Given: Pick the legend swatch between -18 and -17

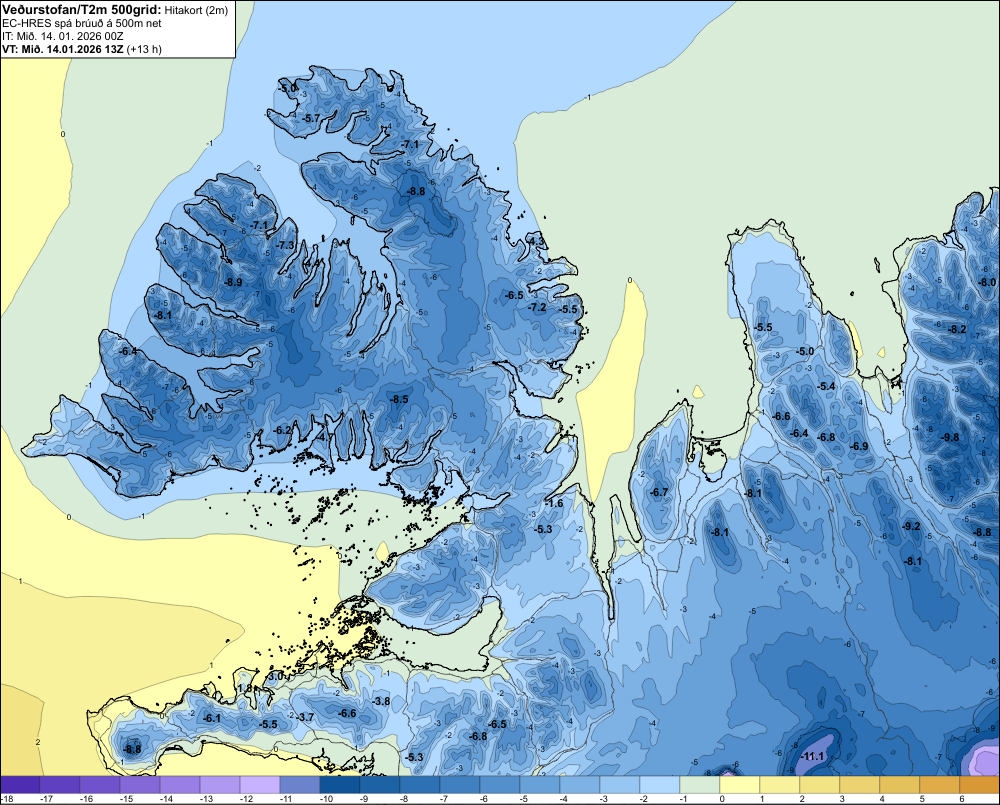Looking at the screenshot, I should pos(20,785).
